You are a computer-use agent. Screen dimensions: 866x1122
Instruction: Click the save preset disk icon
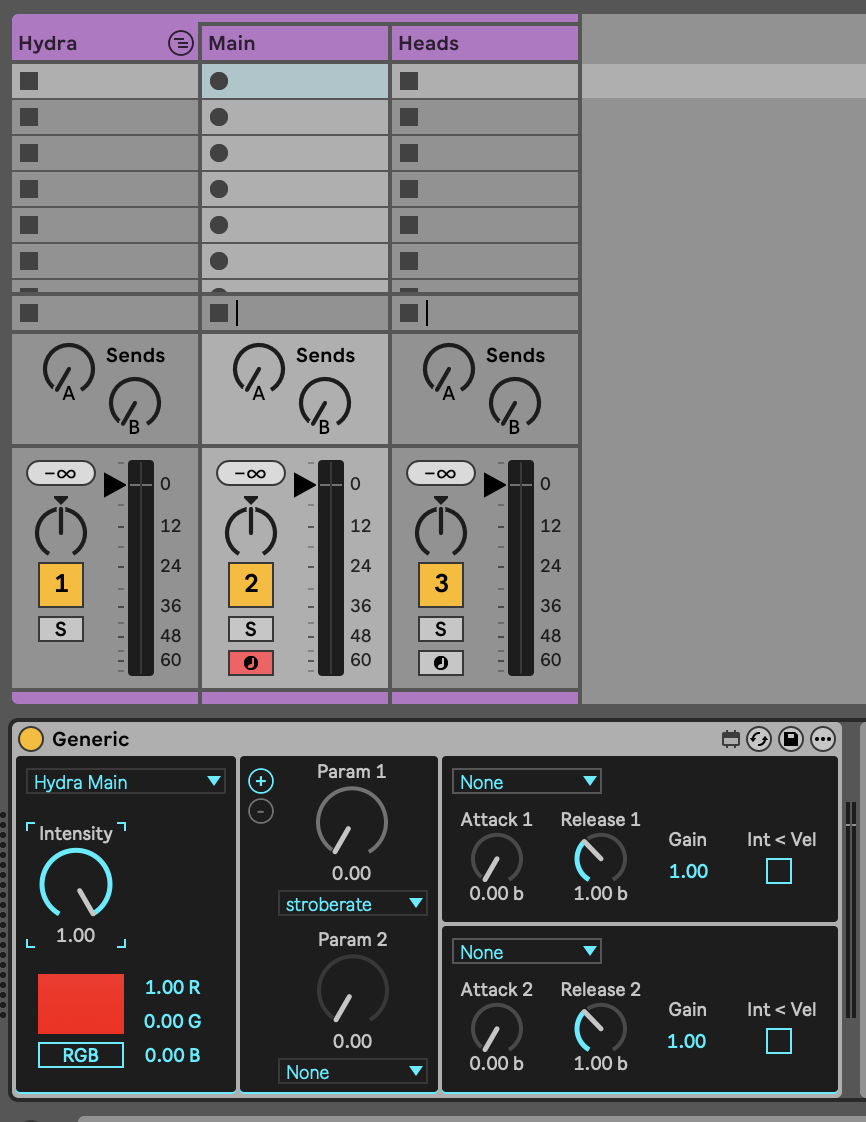(791, 739)
